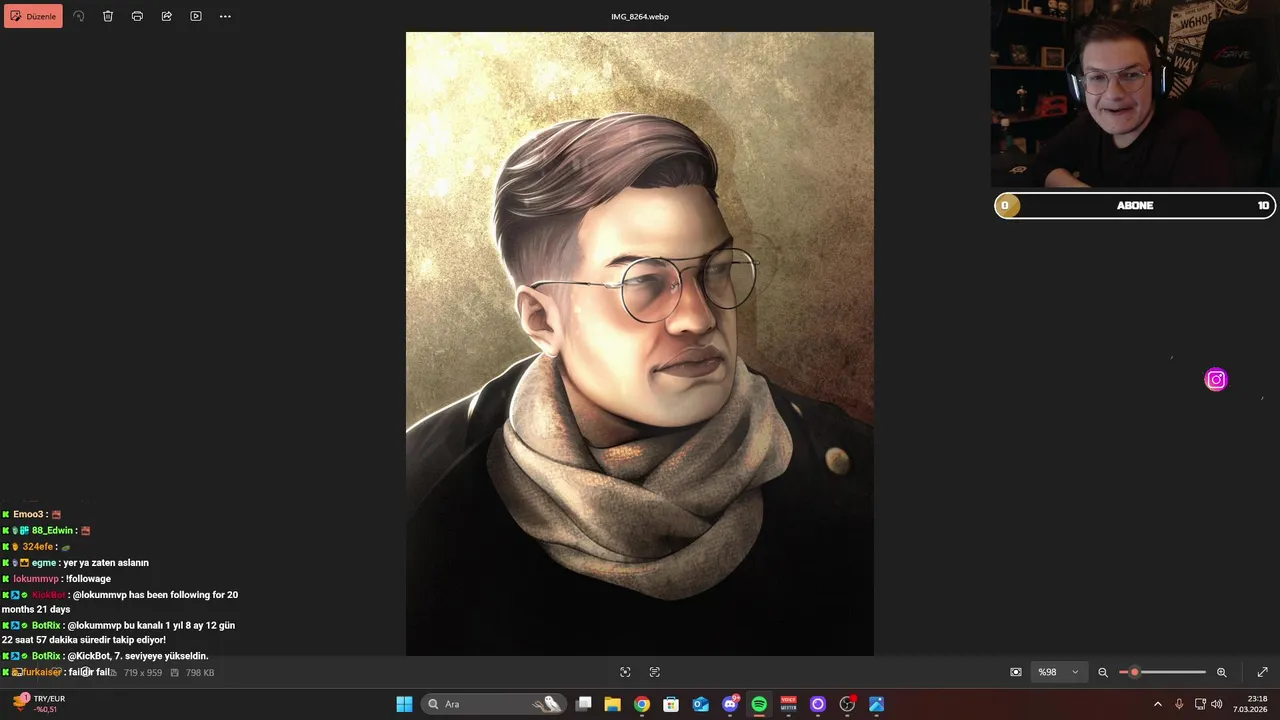Viewport: 1280px width, 720px height.
Task: Click the 719 x 959 dimensions text
Action: (143, 673)
